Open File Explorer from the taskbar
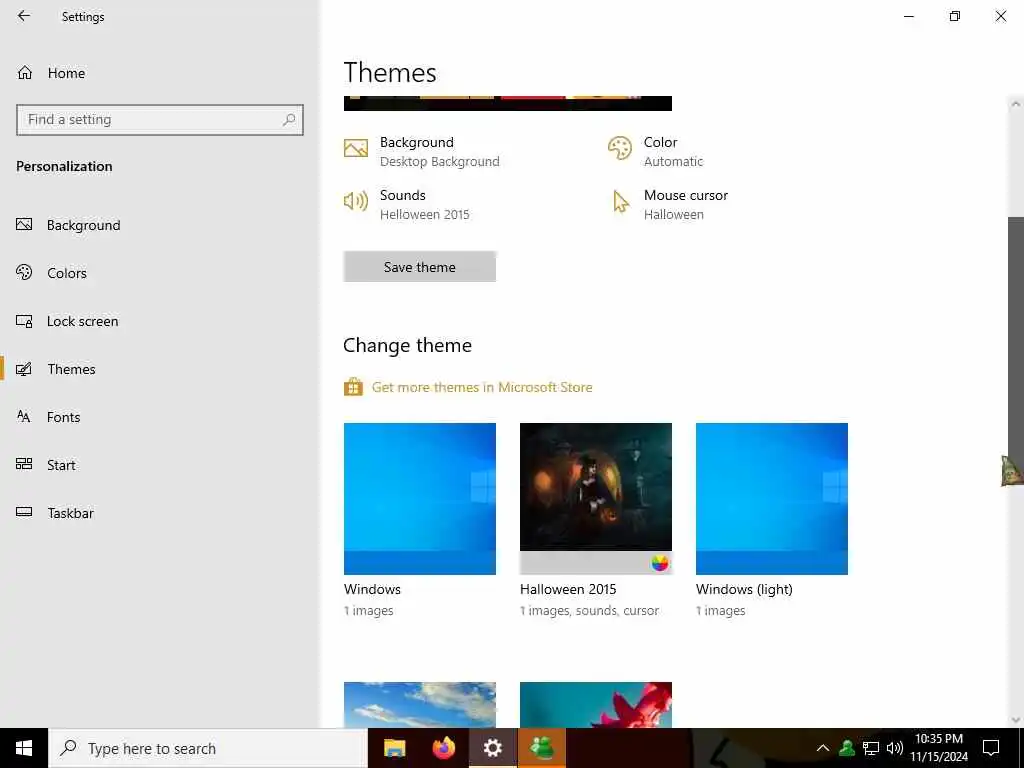1024x768 pixels. click(394, 748)
